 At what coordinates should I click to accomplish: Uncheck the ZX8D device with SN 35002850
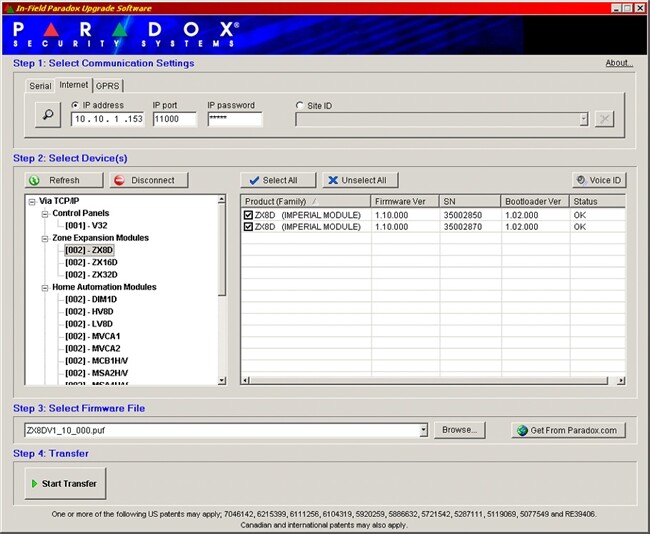click(x=249, y=214)
